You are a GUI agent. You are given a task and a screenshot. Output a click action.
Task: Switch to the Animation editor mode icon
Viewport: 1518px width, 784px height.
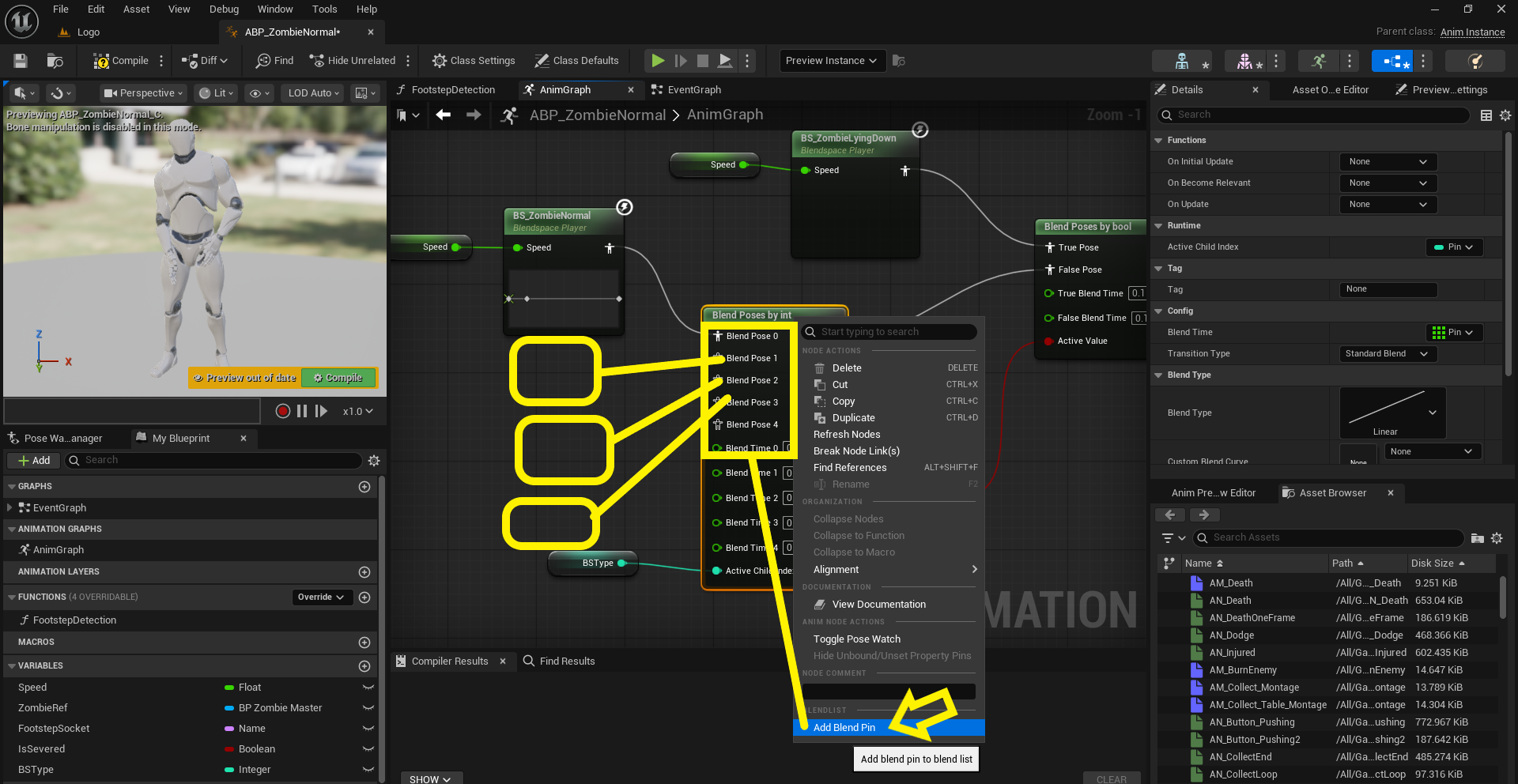[x=1318, y=61]
